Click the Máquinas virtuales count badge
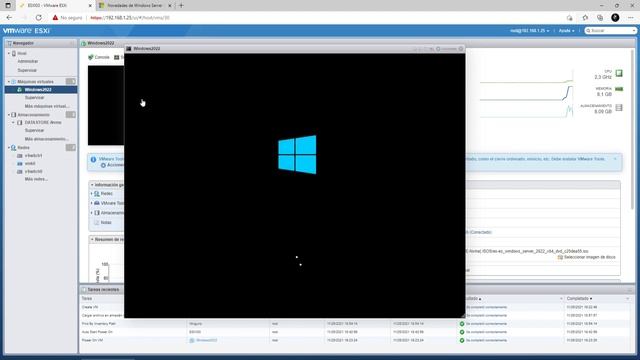Image resolution: width=640 pixels, height=360 pixels. [71, 82]
